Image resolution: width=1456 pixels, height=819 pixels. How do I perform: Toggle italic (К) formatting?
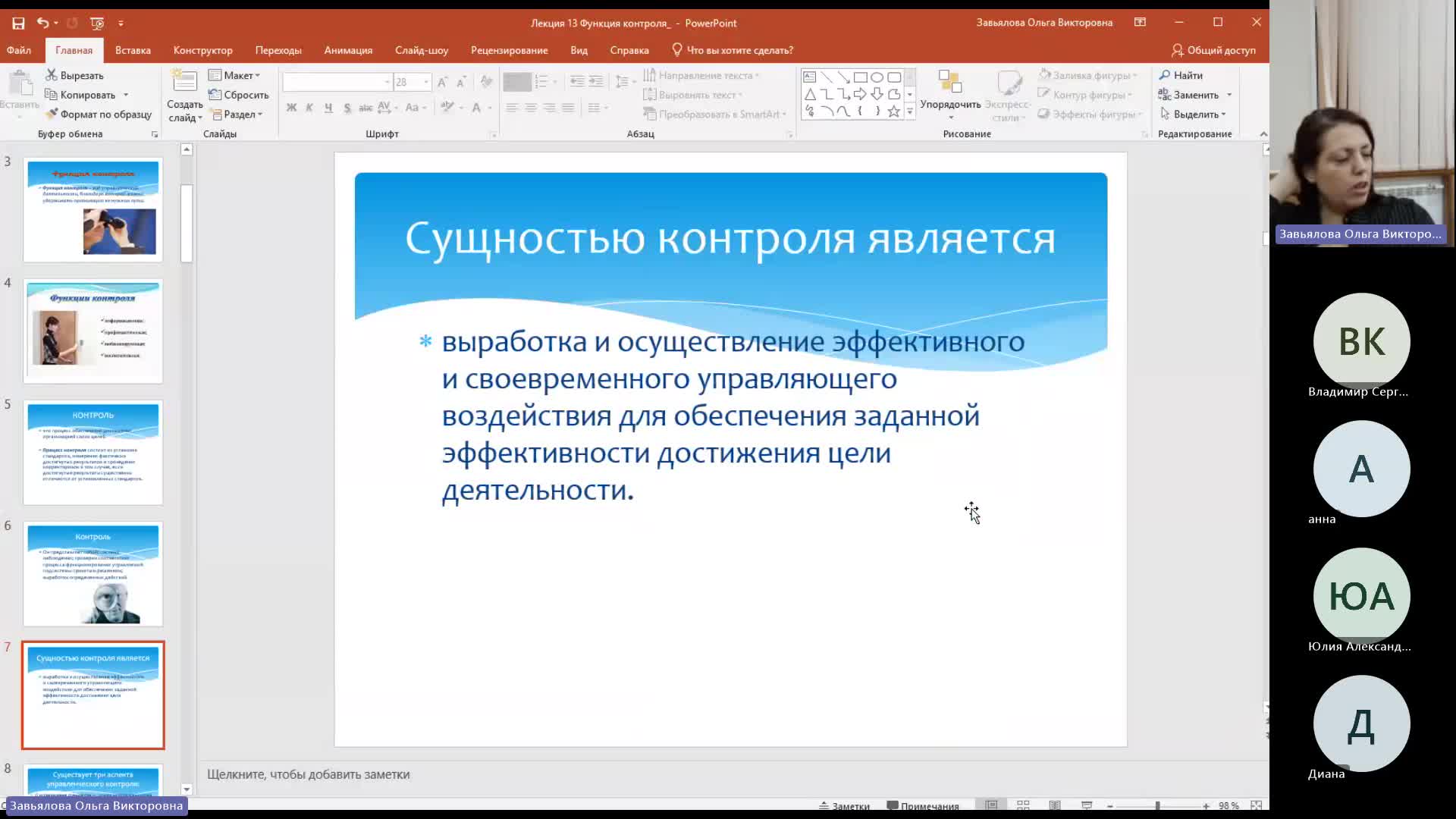309,108
